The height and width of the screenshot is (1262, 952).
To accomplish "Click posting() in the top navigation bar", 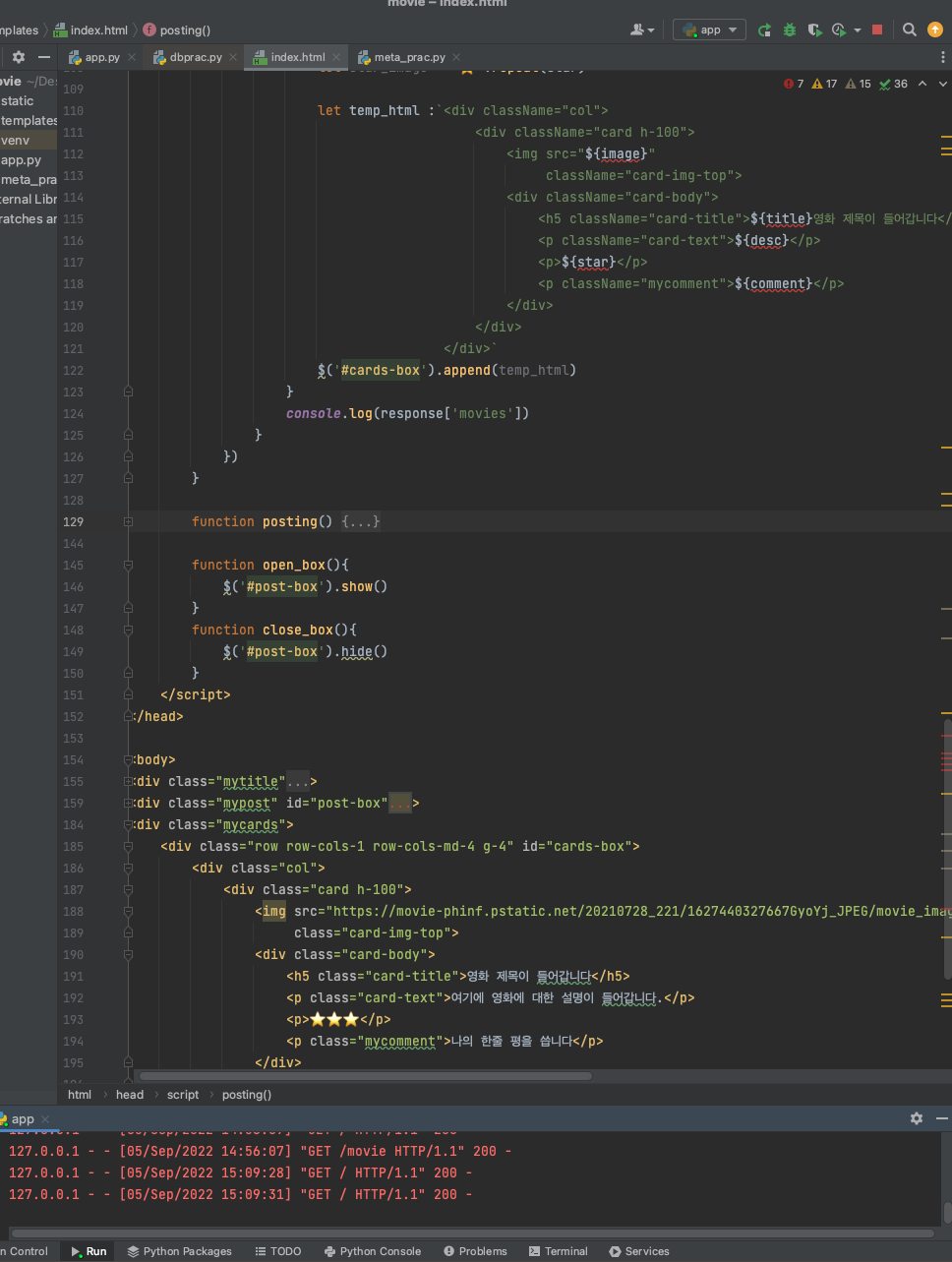I will pos(177,30).
